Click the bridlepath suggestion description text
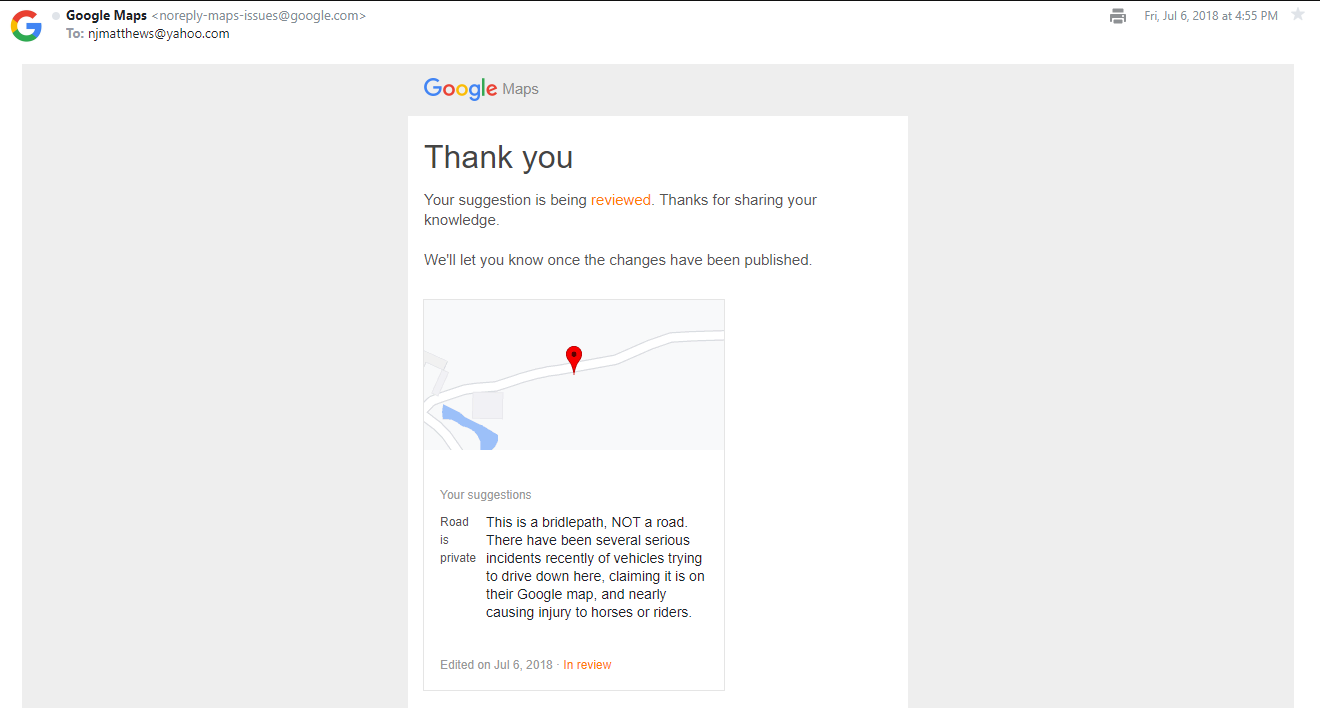The height and width of the screenshot is (708, 1320). pyautogui.click(x=596, y=567)
